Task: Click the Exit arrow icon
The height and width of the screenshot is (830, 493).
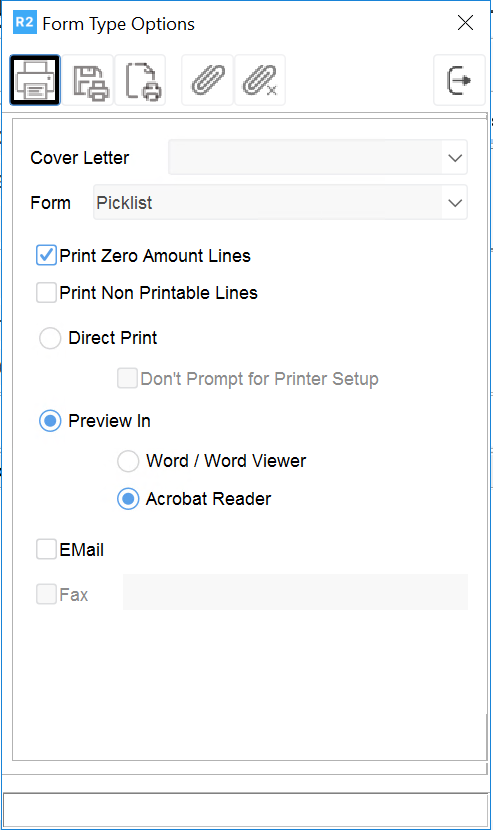Action: [x=459, y=80]
